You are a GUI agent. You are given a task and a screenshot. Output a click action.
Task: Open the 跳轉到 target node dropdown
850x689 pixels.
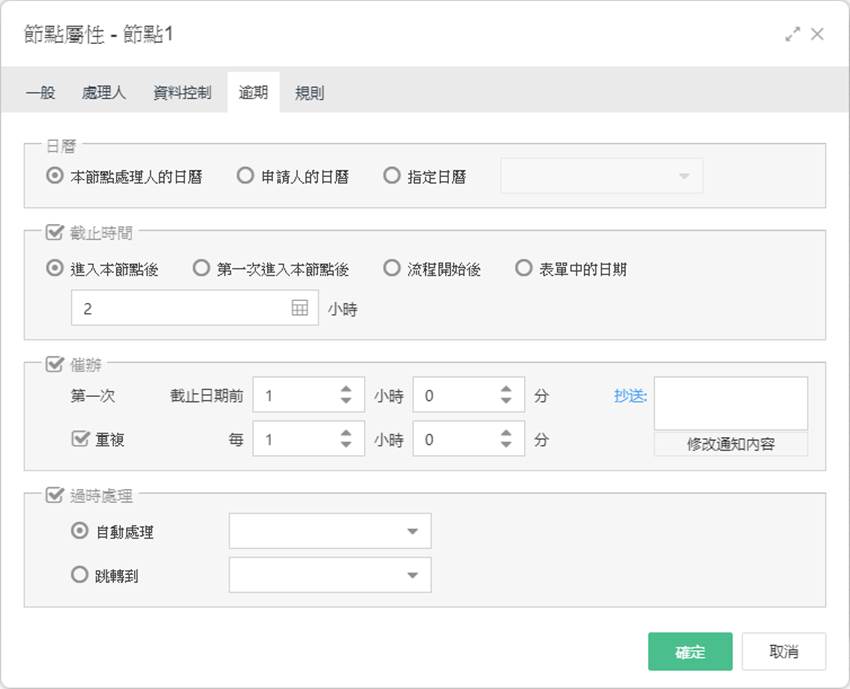[x=330, y=575]
